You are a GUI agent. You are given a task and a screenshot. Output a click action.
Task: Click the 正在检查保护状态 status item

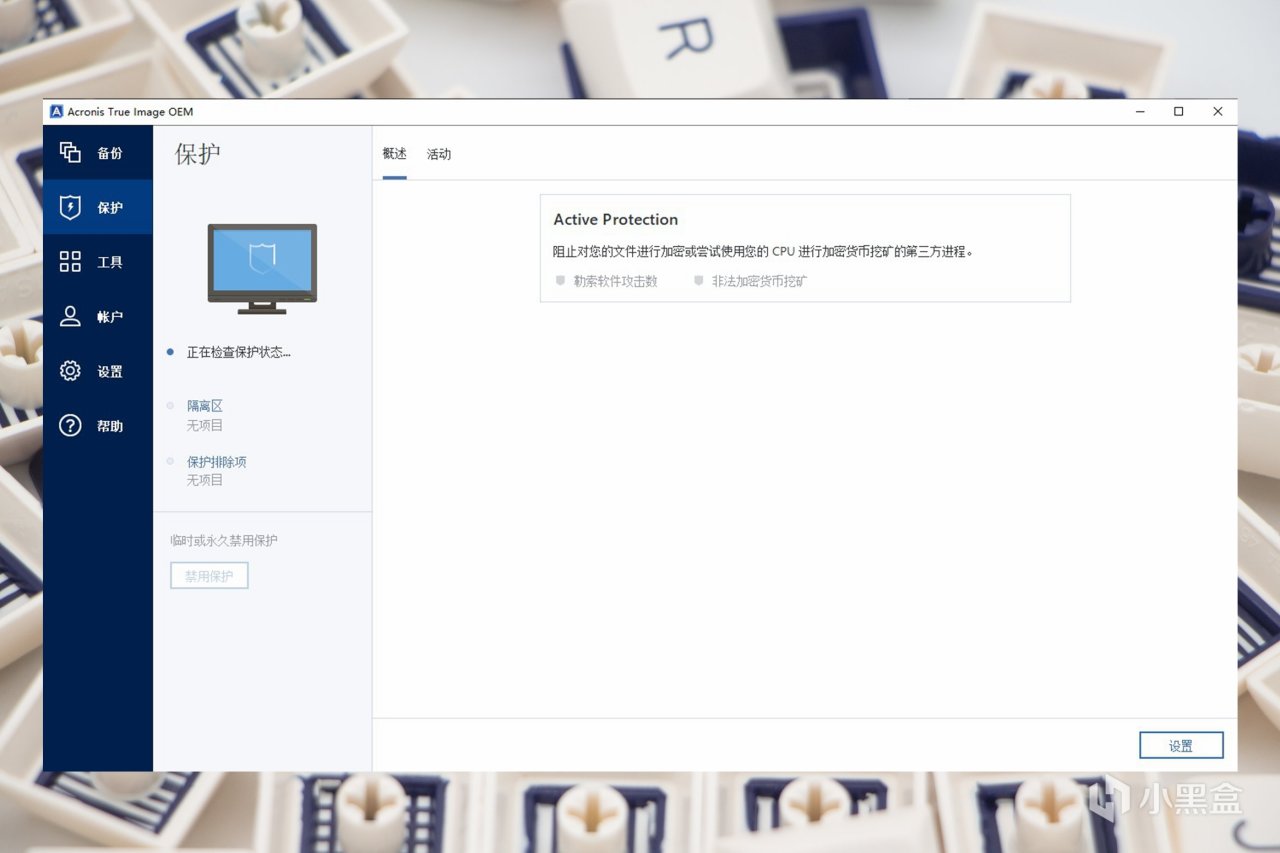coord(238,352)
